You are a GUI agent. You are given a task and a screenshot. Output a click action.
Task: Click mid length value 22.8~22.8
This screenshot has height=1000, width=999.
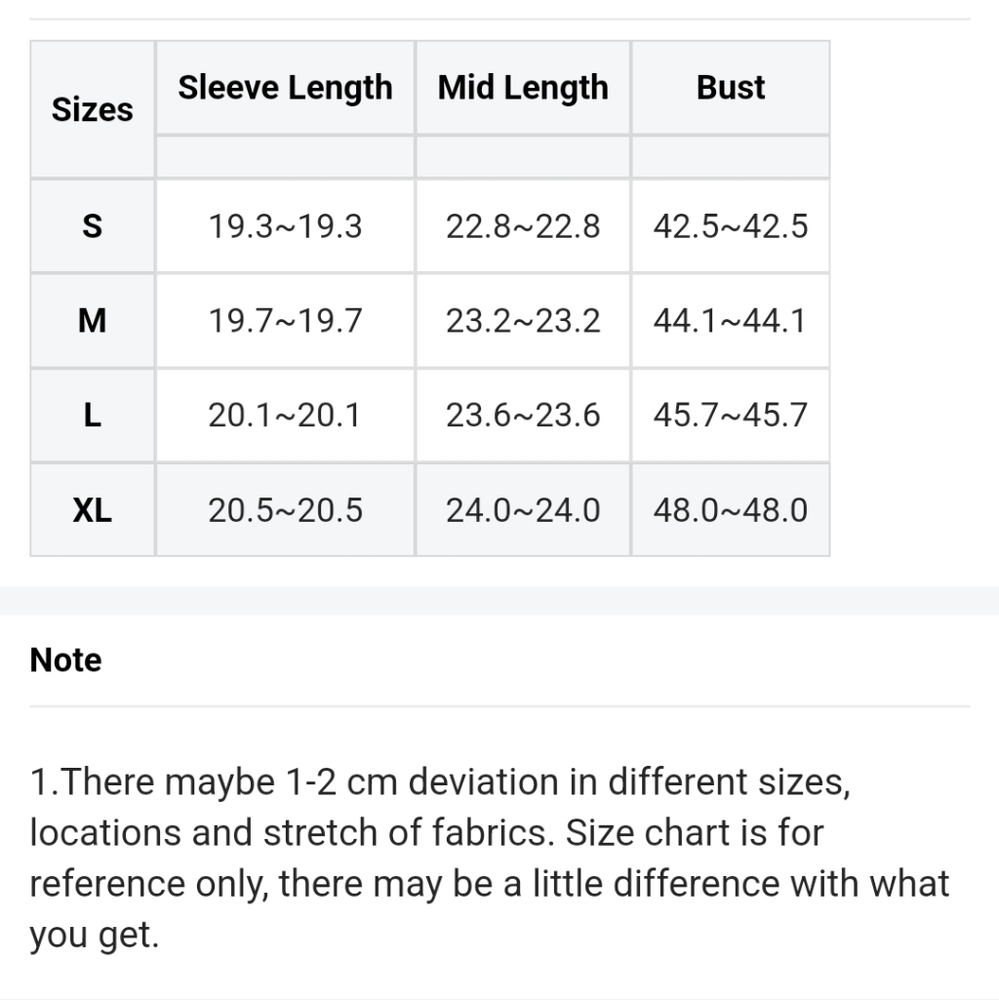(523, 226)
